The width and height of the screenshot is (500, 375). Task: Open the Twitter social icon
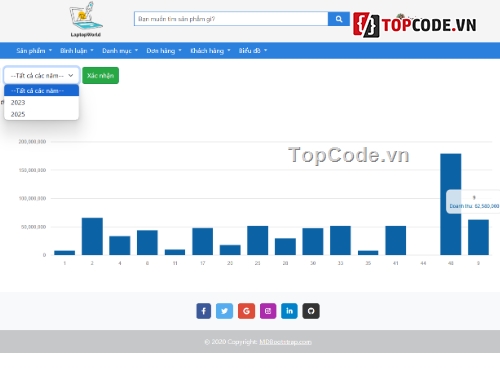[225, 311]
